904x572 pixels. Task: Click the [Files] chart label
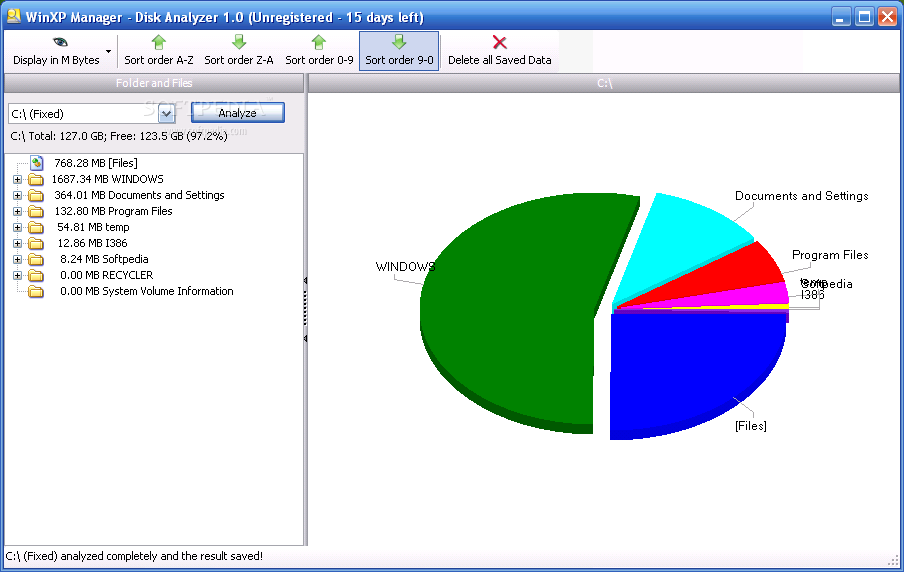click(x=751, y=426)
